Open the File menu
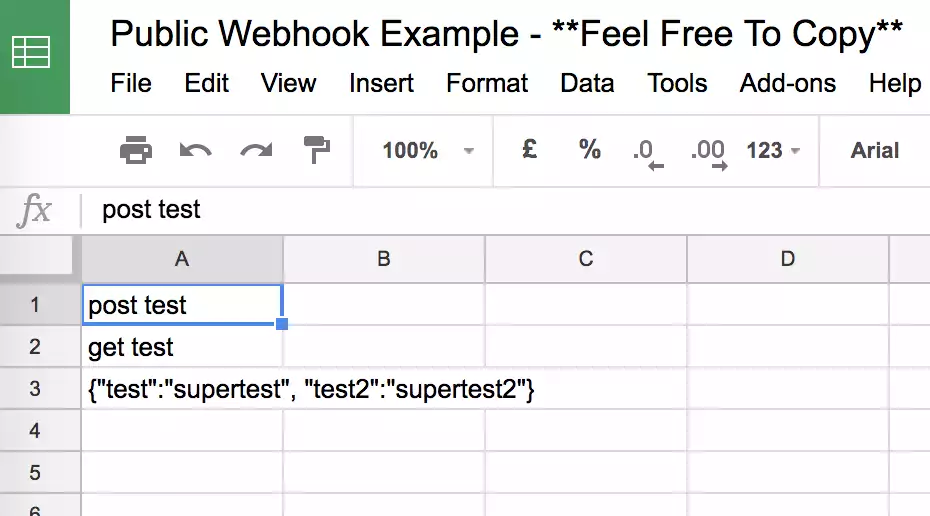The width and height of the screenshot is (930, 516). click(x=131, y=83)
